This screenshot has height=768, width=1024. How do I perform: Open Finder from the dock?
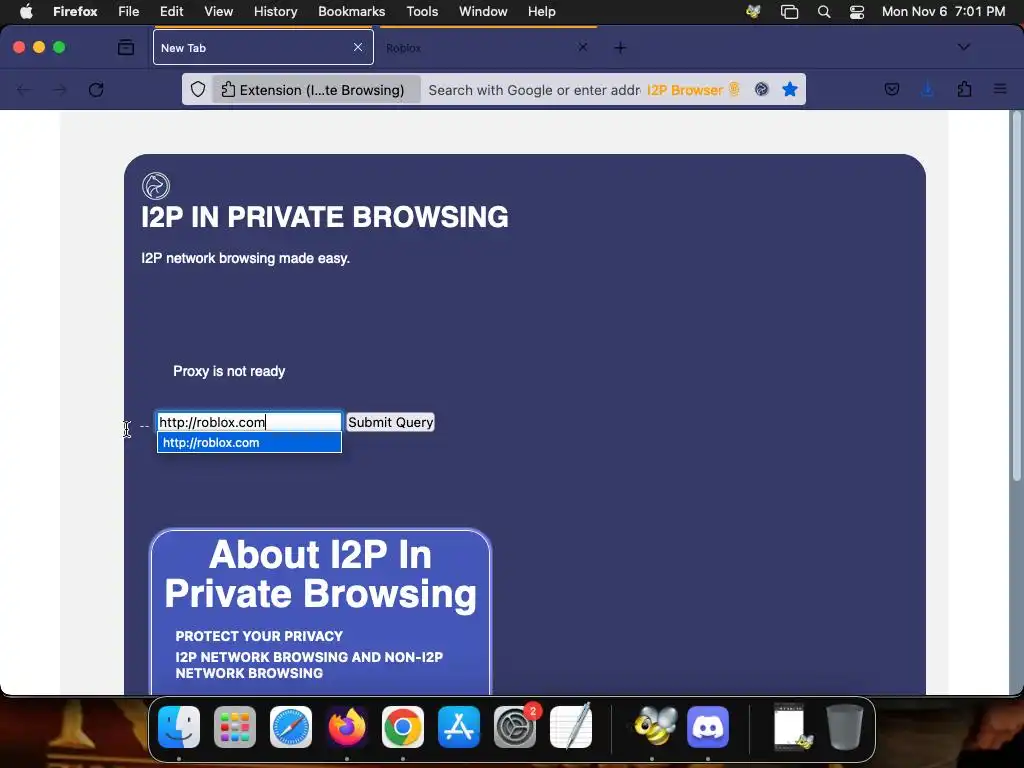(x=179, y=727)
